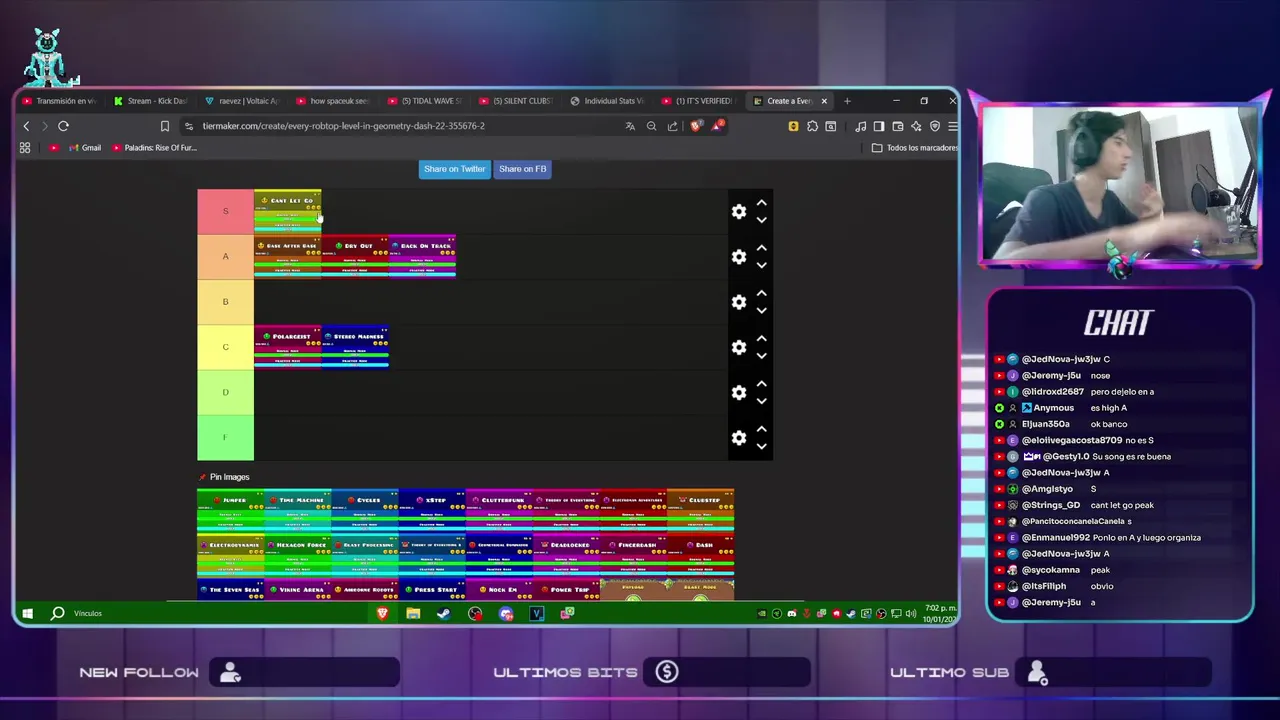Click the tiermaker URL address bar
The width and height of the screenshot is (1280, 720).
point(400,126)
